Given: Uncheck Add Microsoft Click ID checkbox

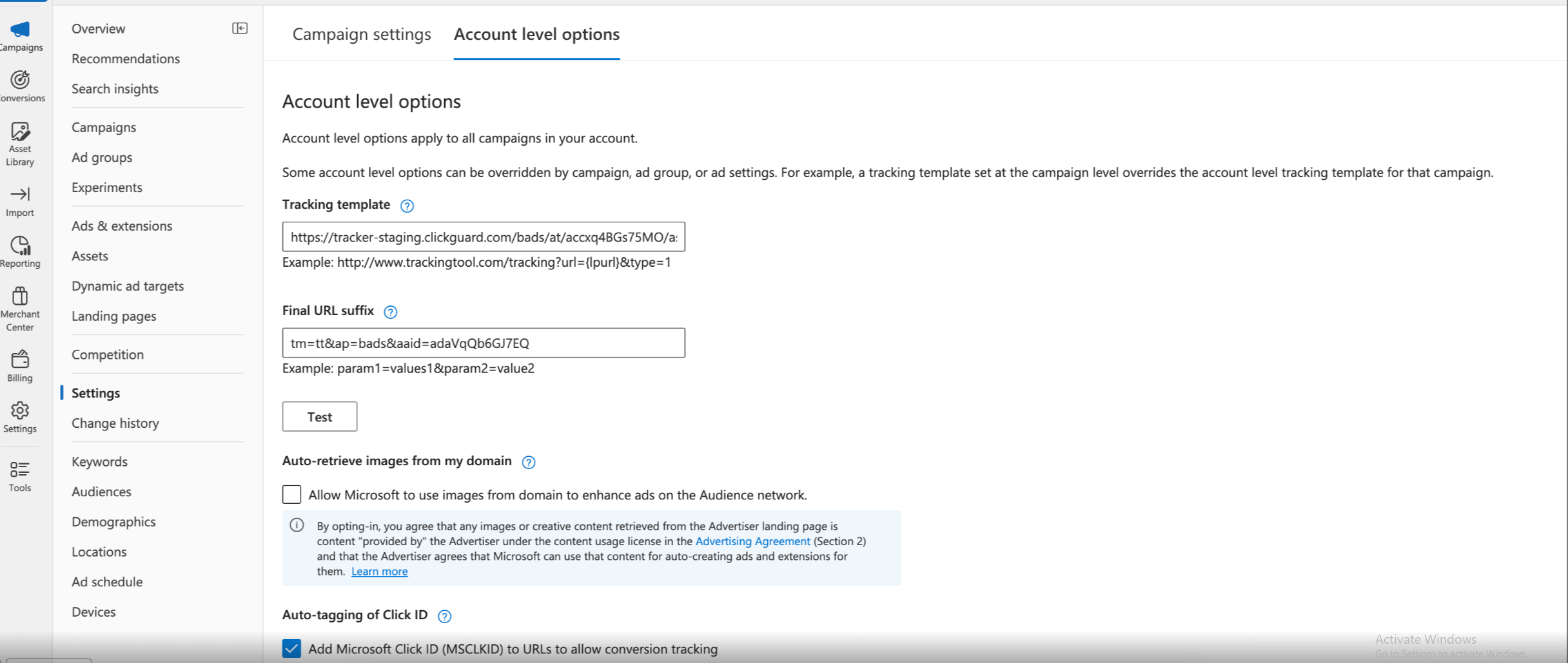Looking at the screenshot, I should point(291,649).
